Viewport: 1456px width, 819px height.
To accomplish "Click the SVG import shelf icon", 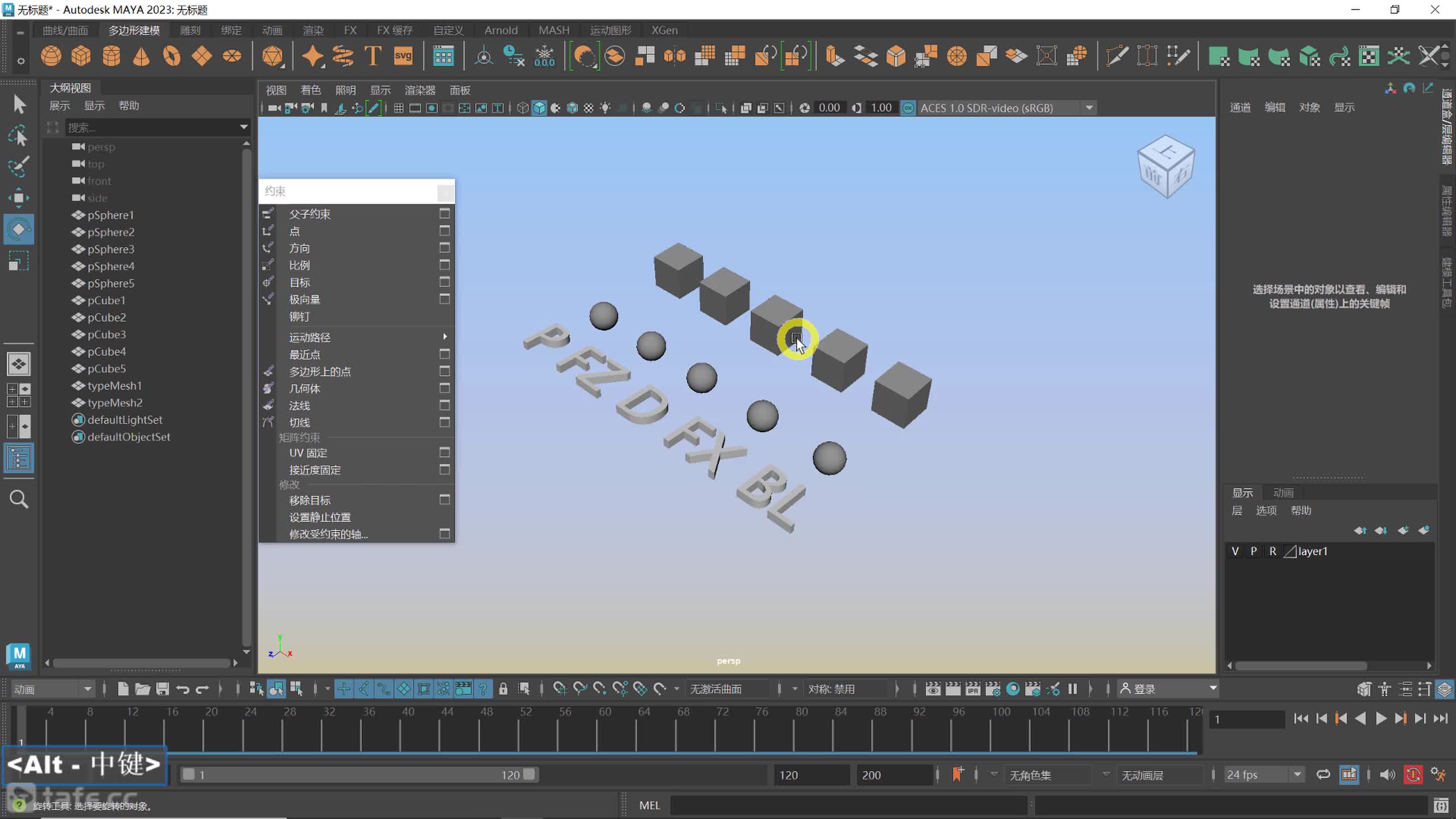I will point(403,56).
